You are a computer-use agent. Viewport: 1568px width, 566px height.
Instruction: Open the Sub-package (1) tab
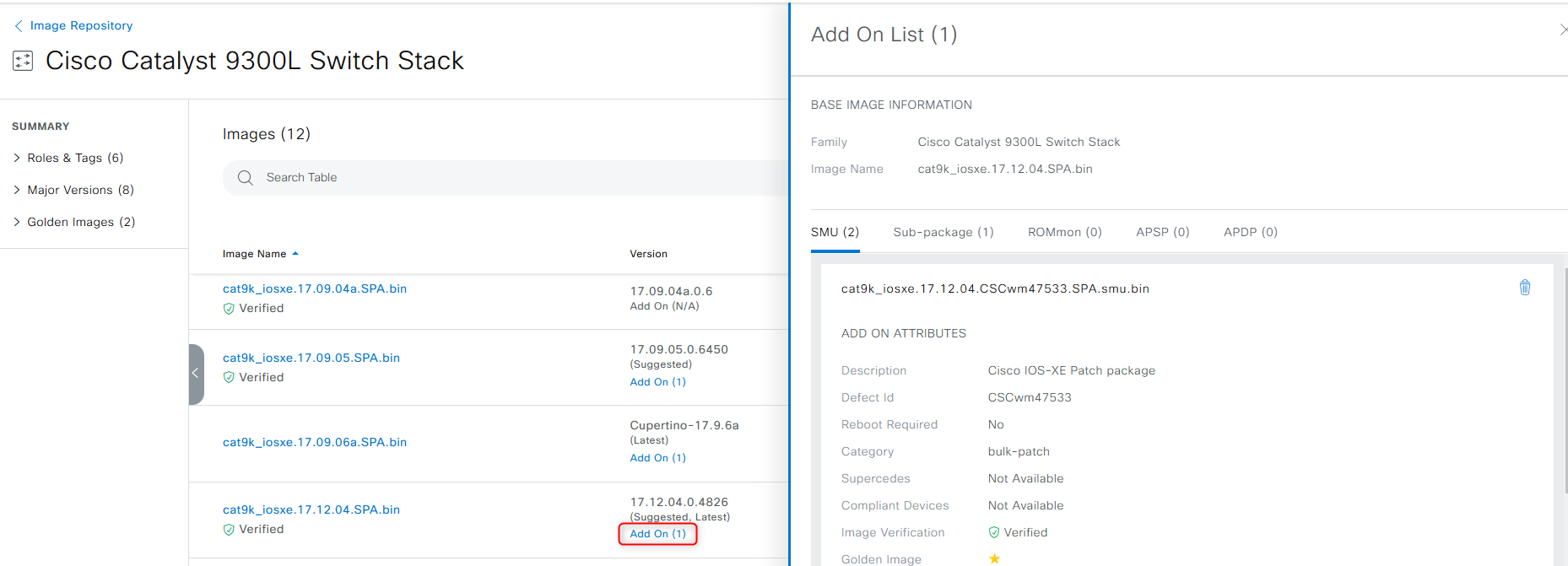coord(944,232)
